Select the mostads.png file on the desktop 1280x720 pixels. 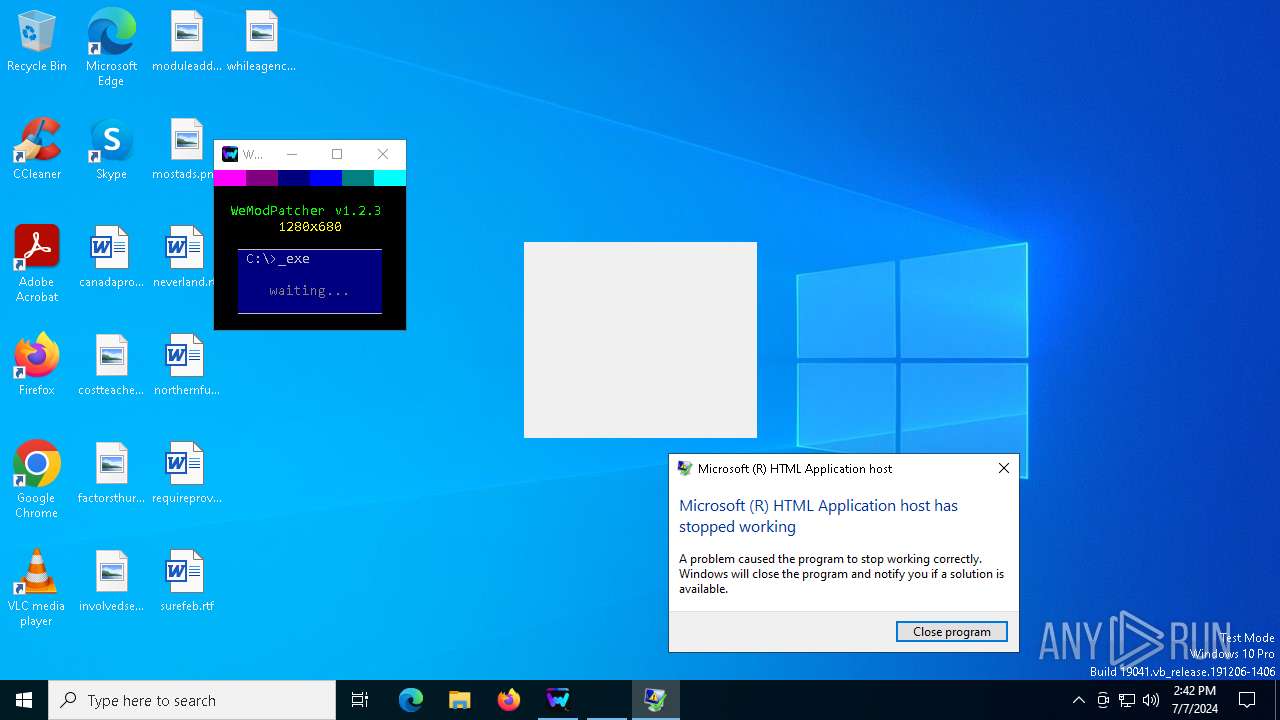pos(184,150)
